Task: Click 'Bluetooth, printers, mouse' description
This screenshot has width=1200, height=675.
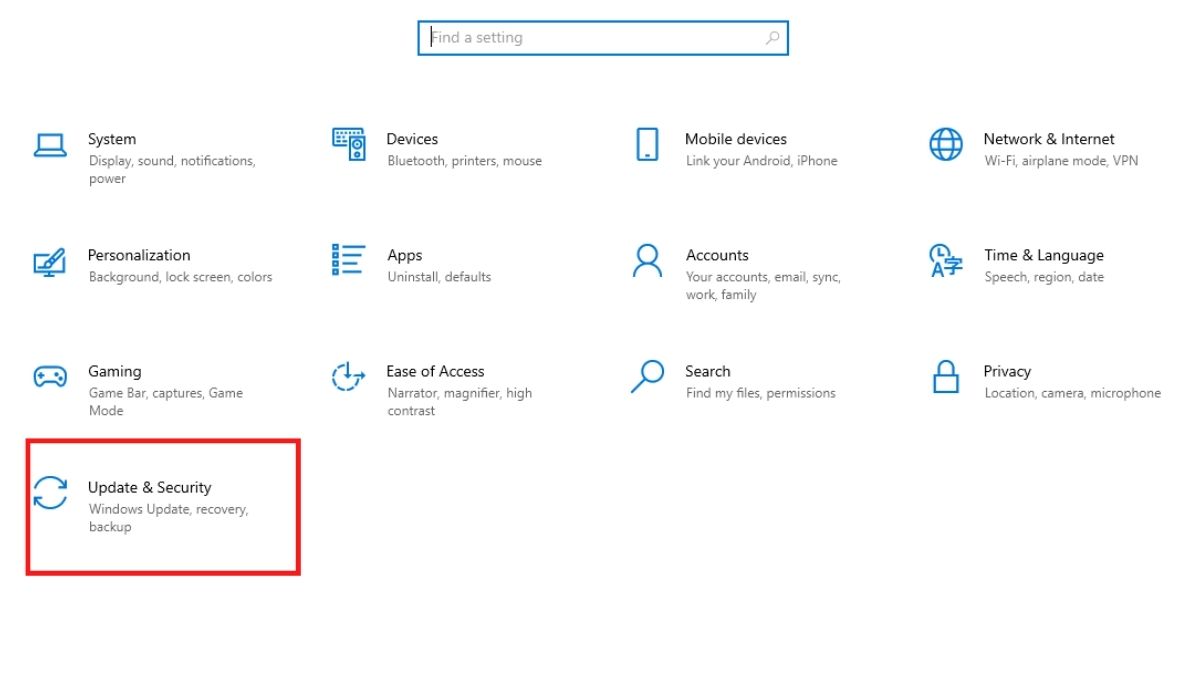Action: coord(465,161)
